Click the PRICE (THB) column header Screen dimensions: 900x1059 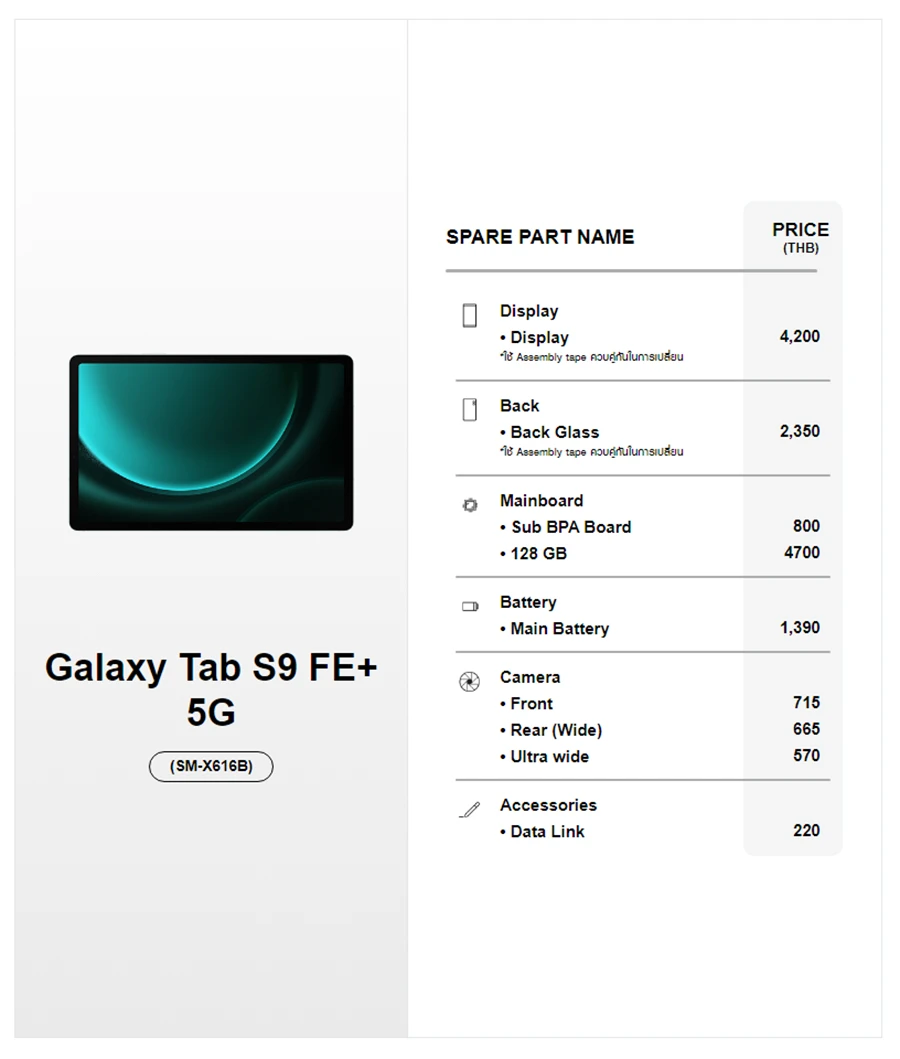[800, 237]
